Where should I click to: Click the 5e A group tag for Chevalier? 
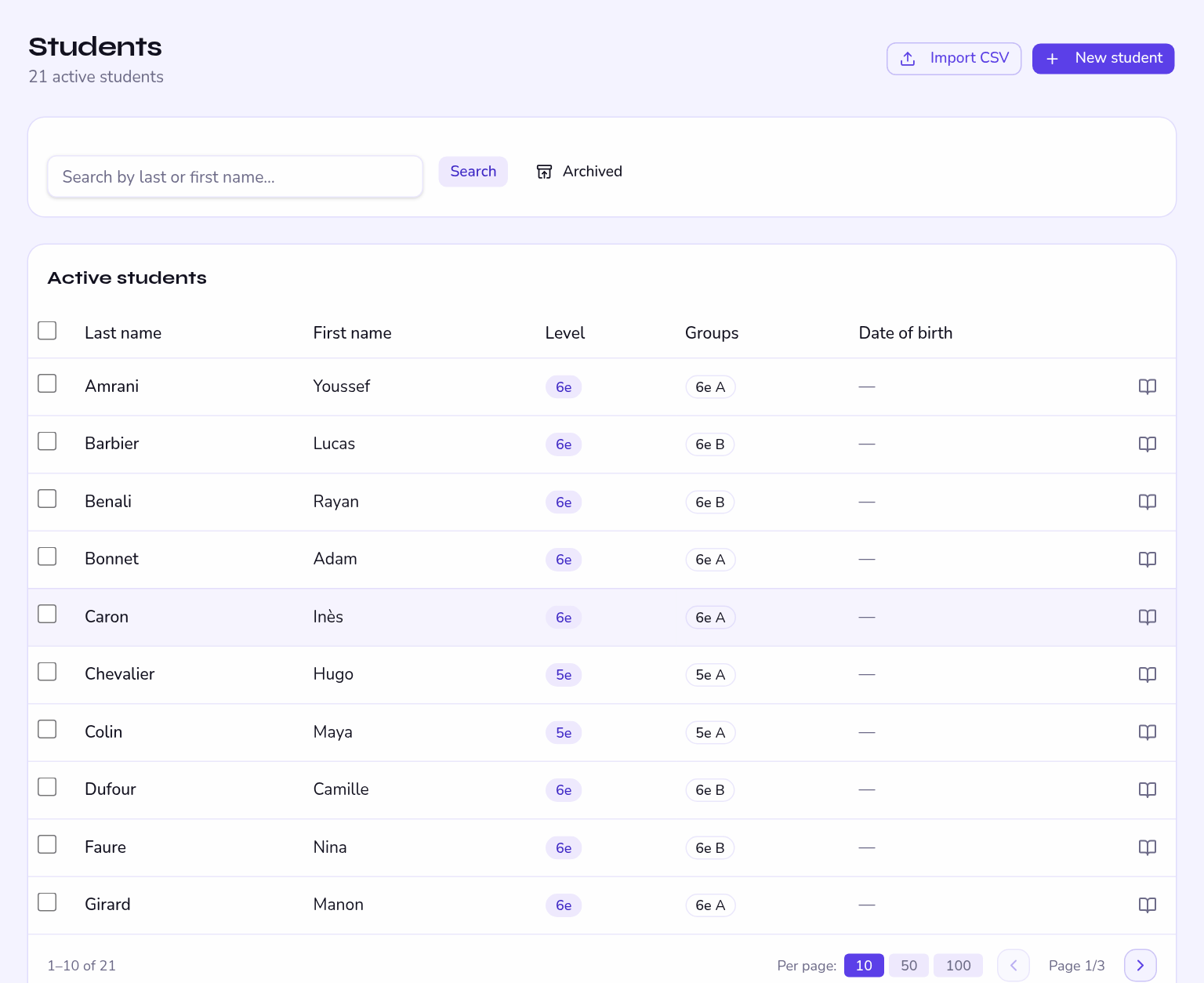click(710, 675)
